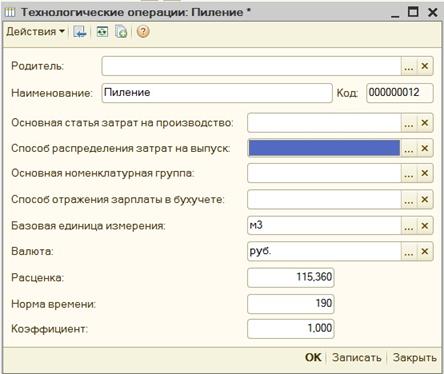Edit the Расценка value 115,360
Viewport: 444px width, 374px height.
click(x=291, y=277)
